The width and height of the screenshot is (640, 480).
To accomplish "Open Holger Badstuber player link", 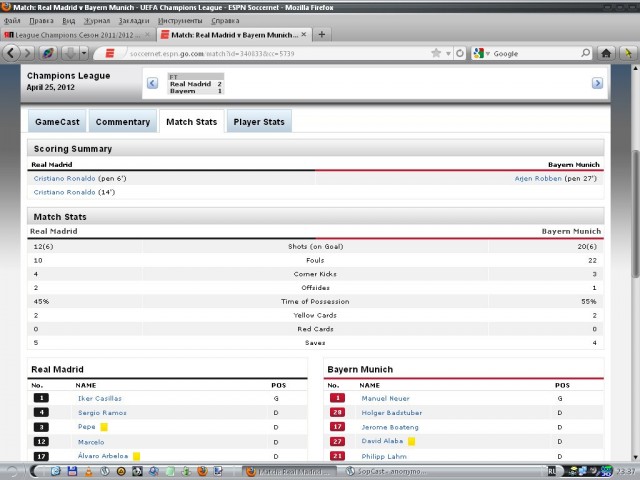I will tap(392, 413).
